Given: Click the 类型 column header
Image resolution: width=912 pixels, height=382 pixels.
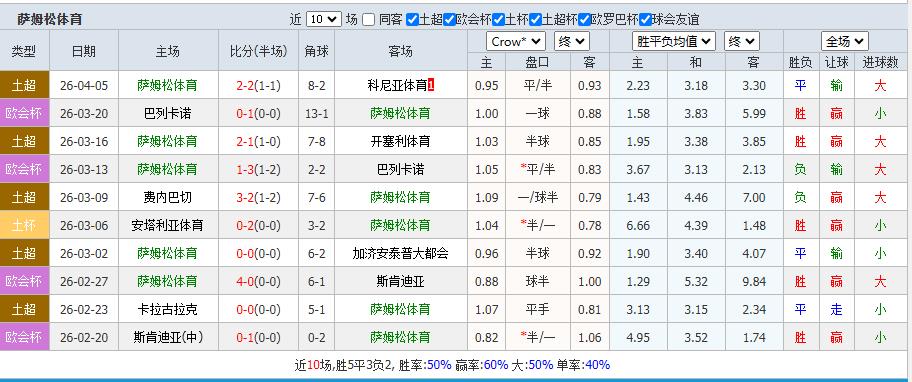Looking at the screenshot, I should click(x=24, y=51).
